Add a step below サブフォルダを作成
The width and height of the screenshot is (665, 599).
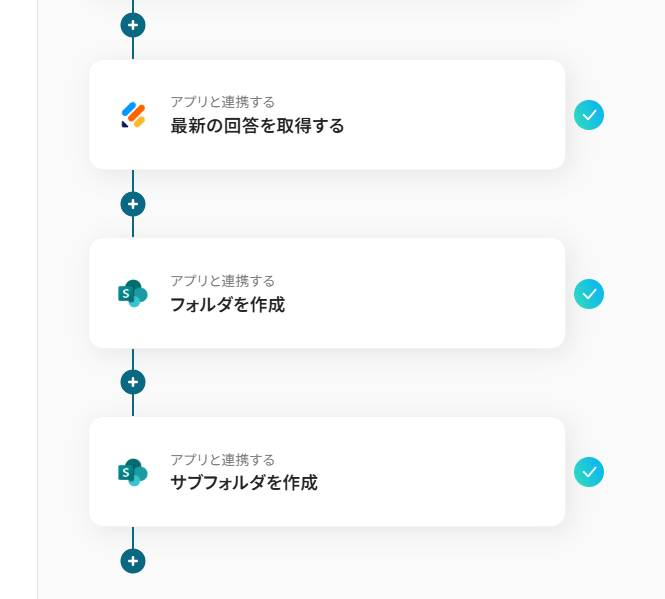(x=133, y=561)
